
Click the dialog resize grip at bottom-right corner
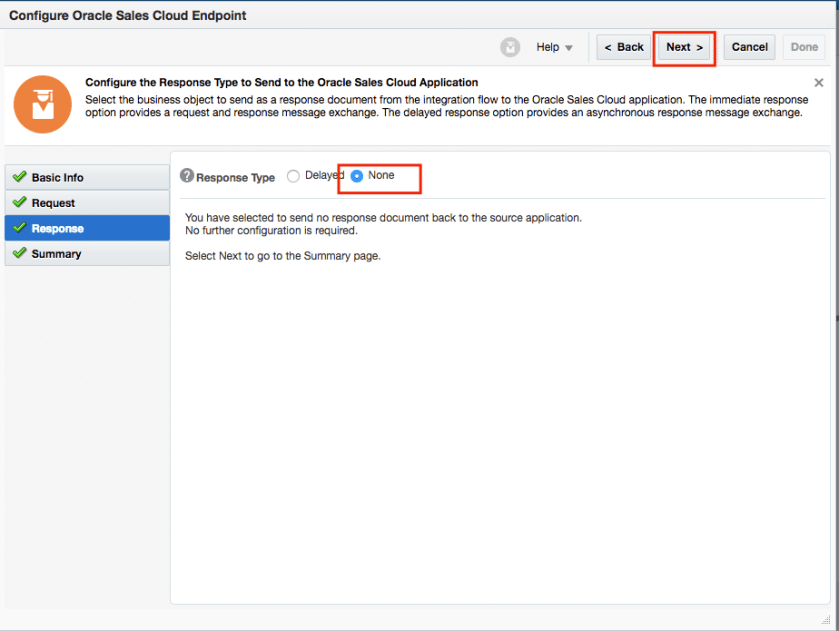(825, 618)
